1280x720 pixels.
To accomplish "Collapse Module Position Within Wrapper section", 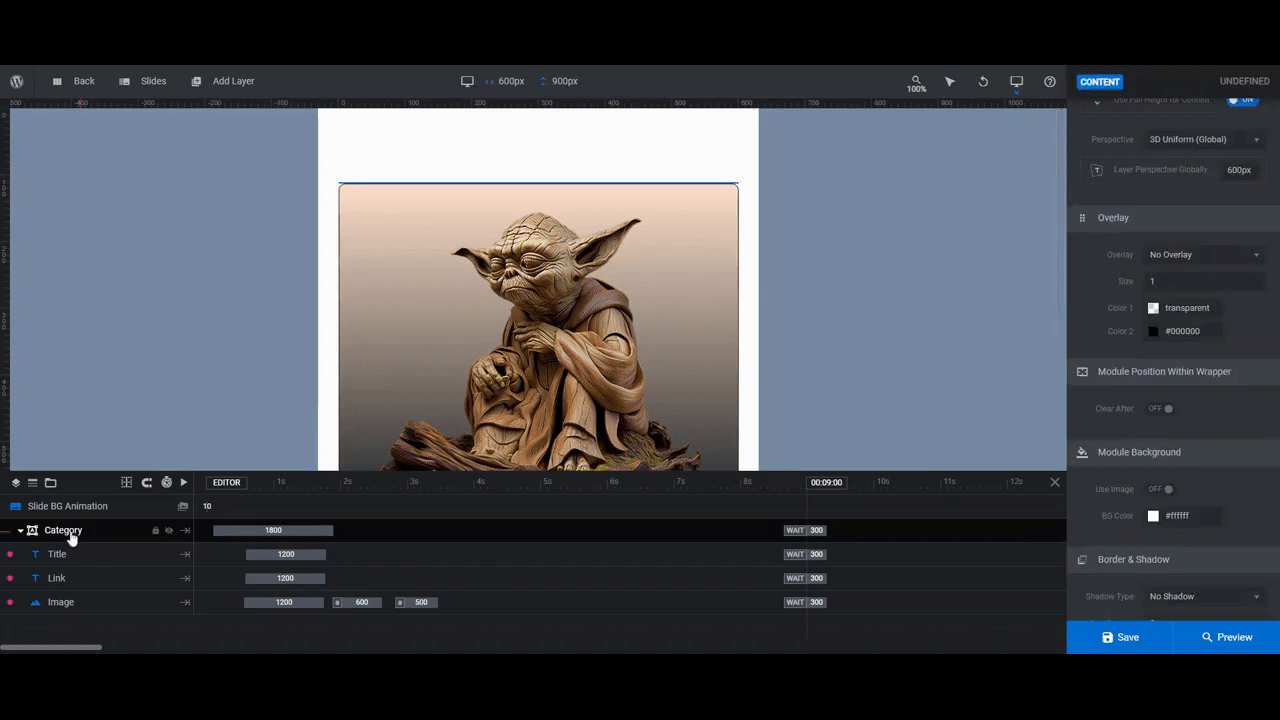I will pyautogui.click(x=1174, y=372).
